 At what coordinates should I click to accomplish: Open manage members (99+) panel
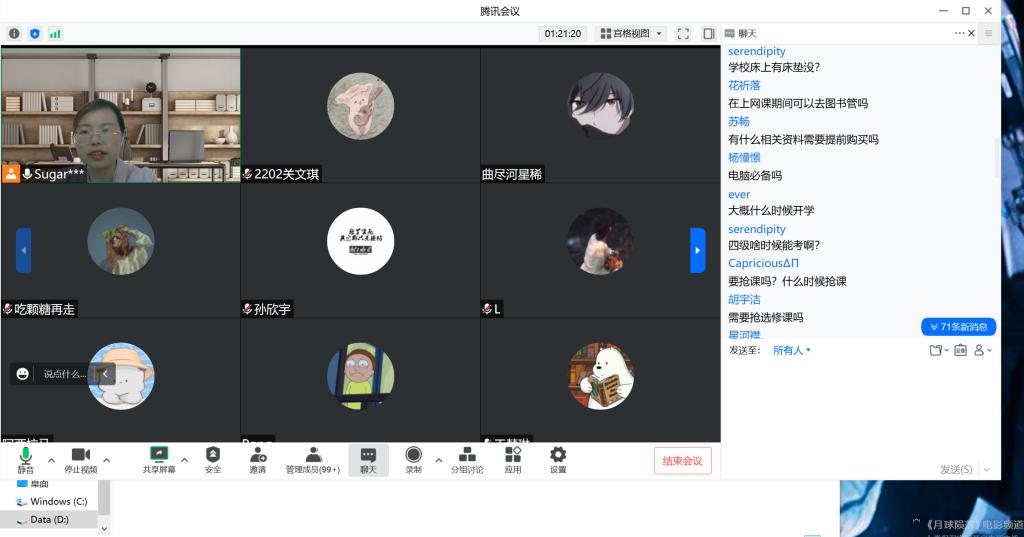[313, 460]
